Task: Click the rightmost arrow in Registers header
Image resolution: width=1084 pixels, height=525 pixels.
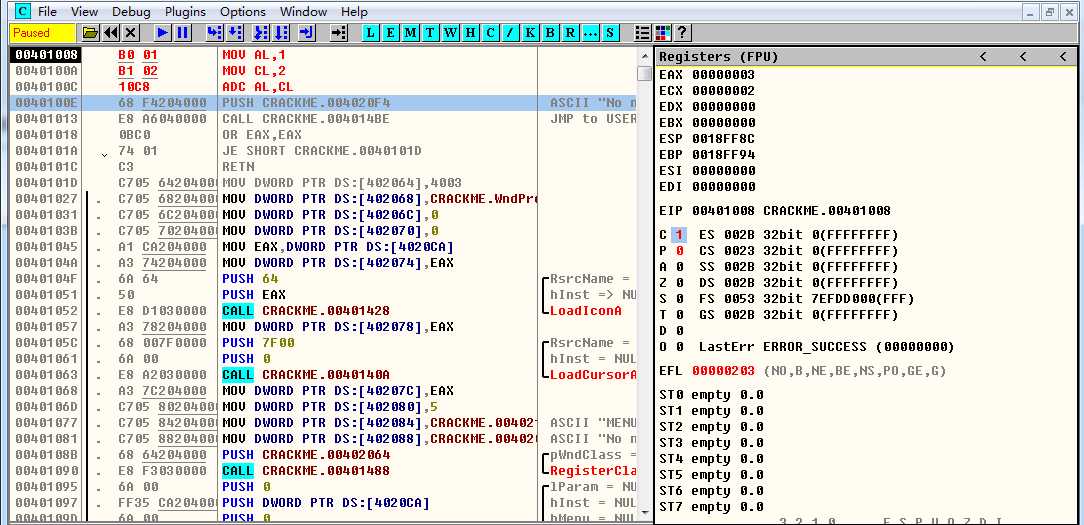Action: click(1062, 57)
